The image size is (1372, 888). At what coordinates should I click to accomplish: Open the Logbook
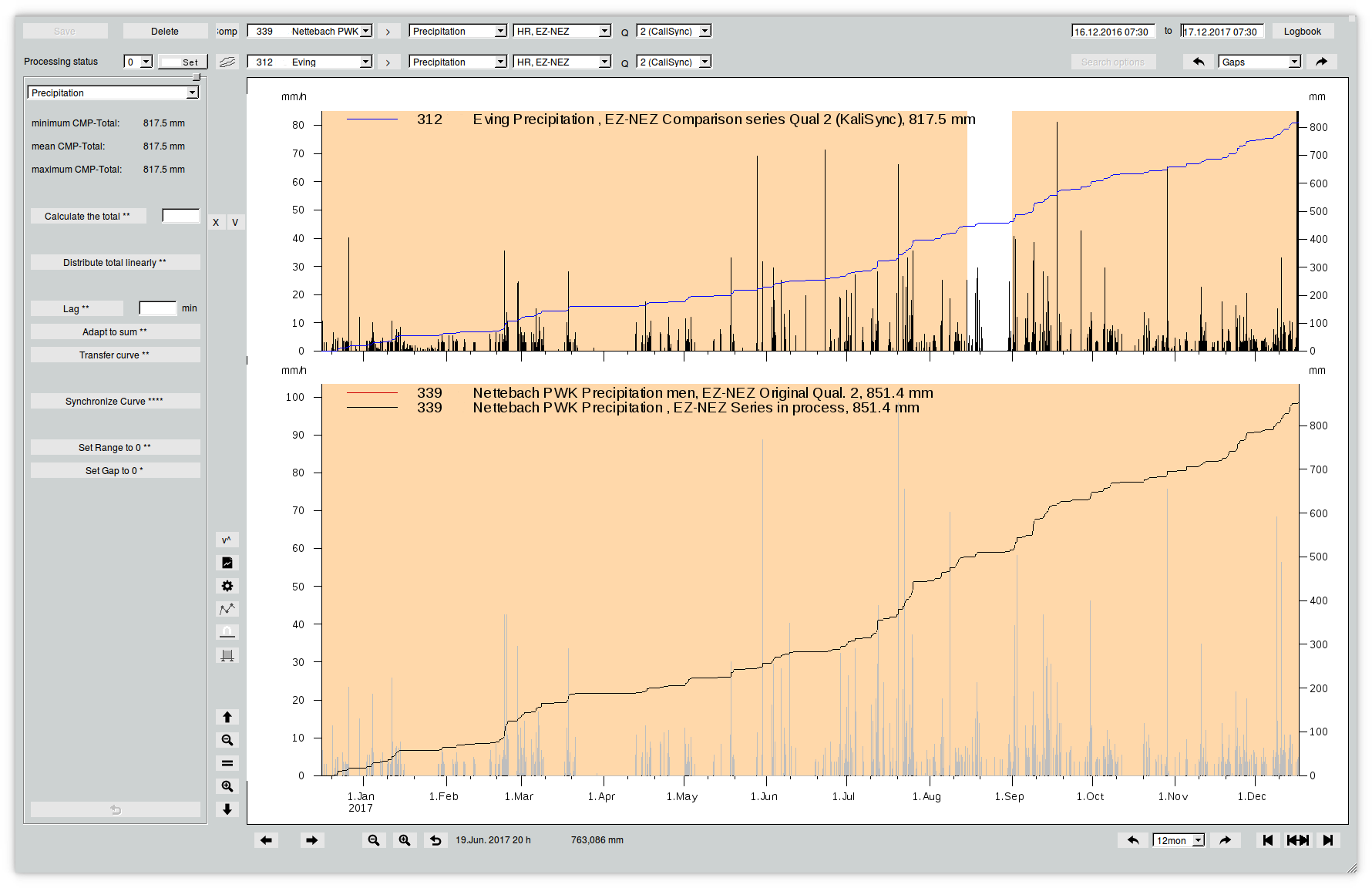[1302, 32]
